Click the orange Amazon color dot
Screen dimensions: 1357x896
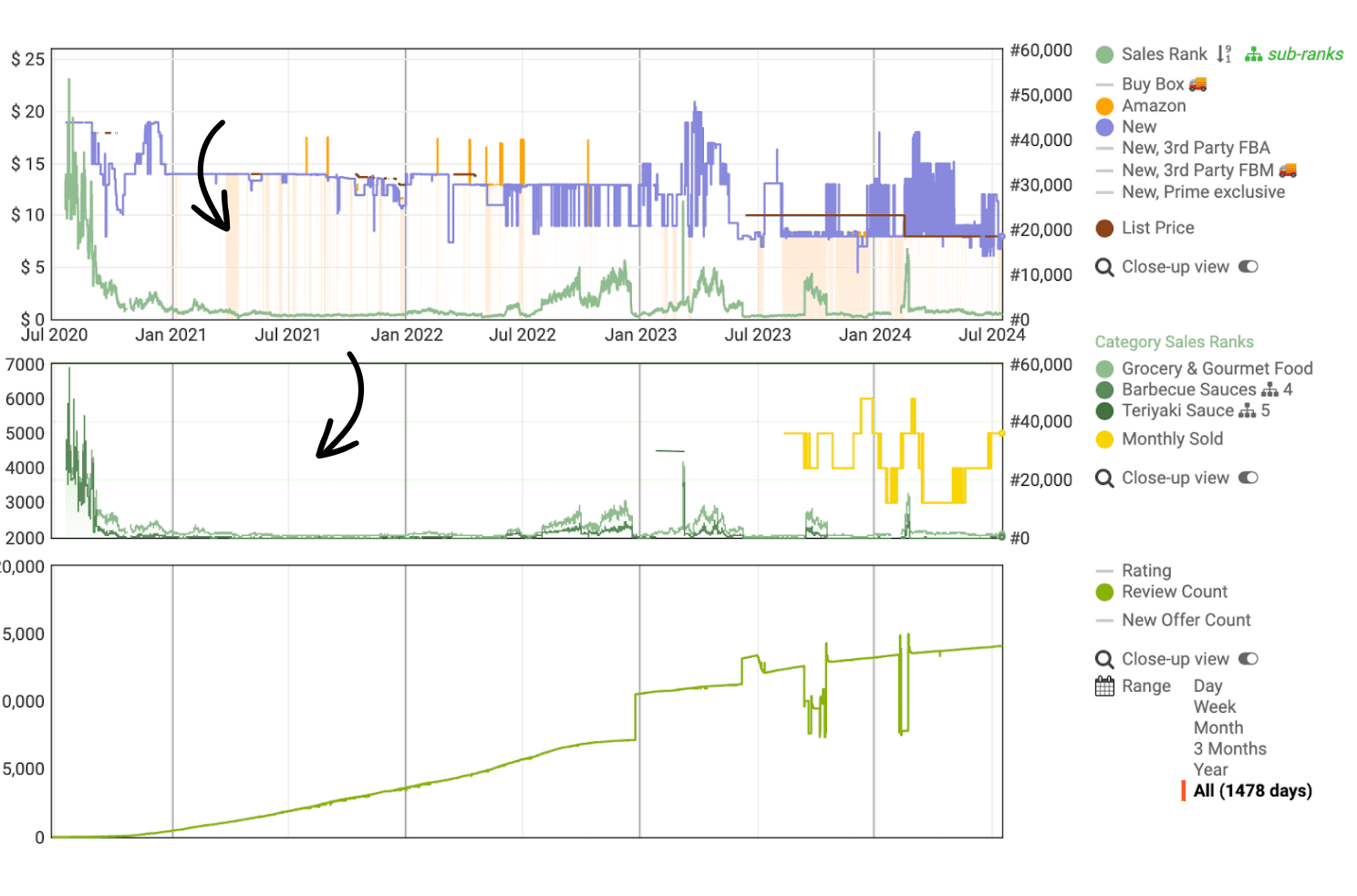pyautogui.click(x=1104, y=107)
